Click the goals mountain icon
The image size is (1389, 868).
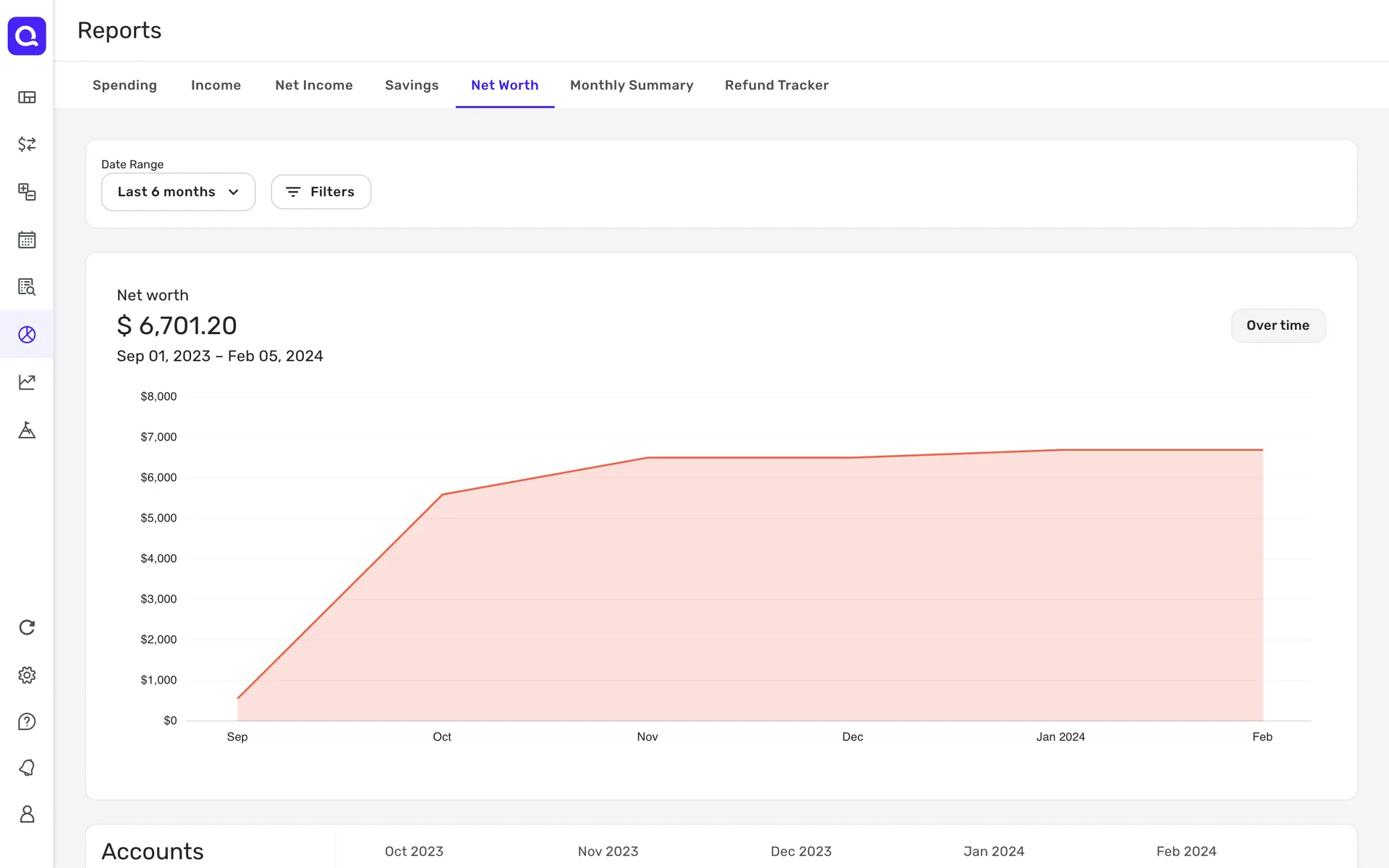point(27,430)
